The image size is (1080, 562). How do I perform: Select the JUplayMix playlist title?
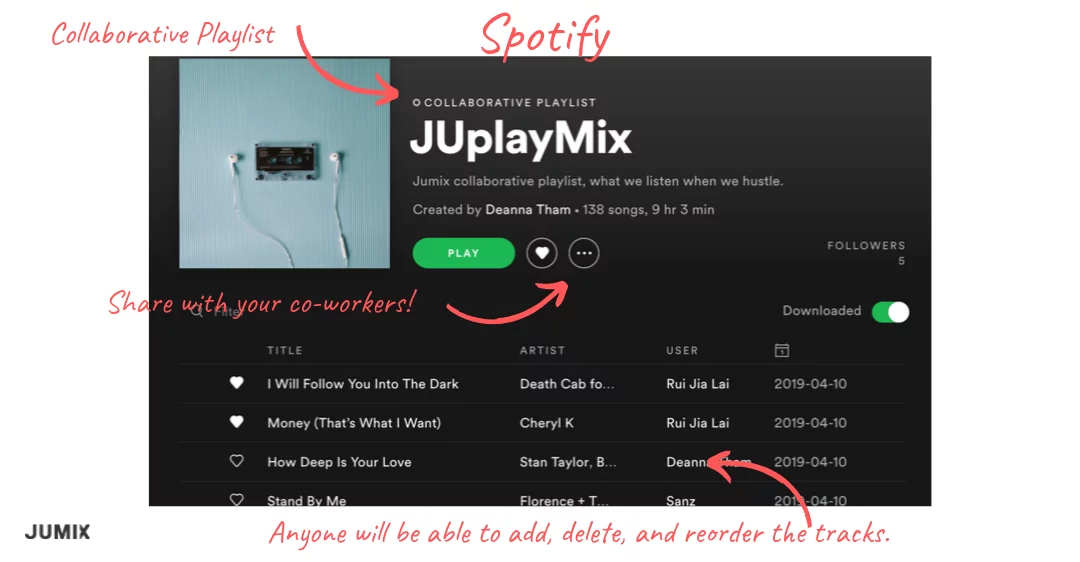520,138
